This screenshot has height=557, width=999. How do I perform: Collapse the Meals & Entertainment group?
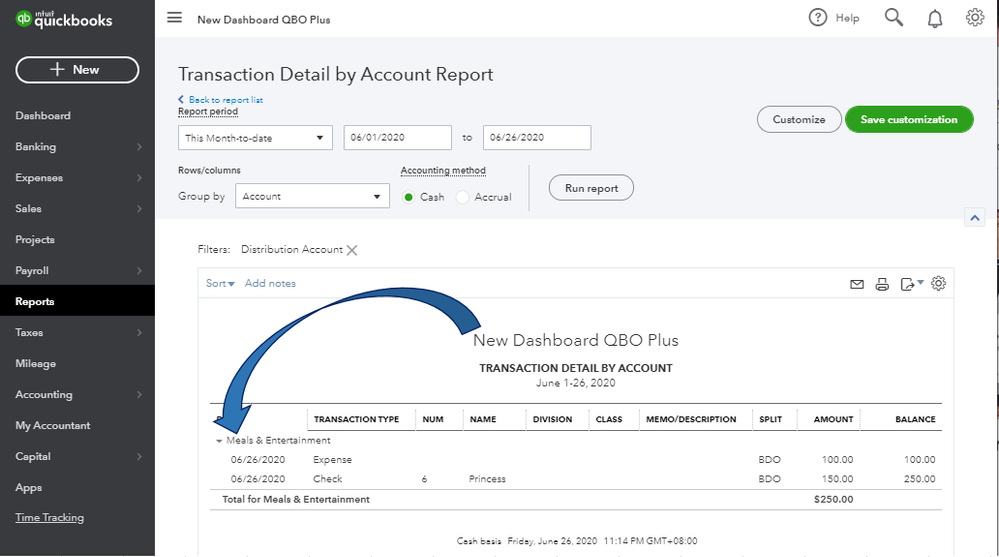tap(219, 441)
